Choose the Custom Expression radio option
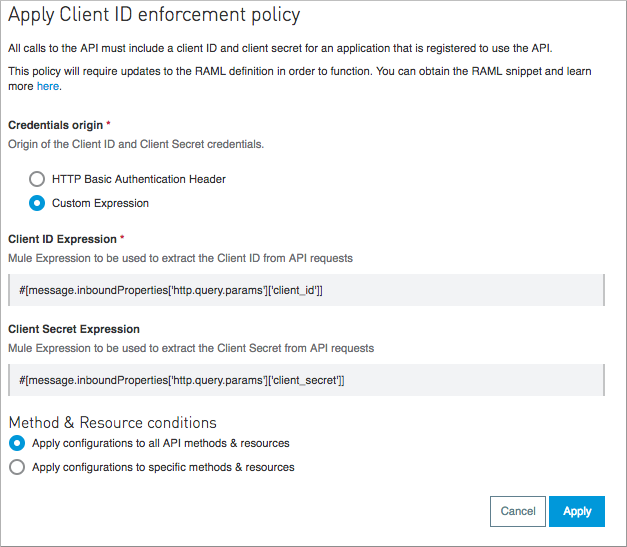 coord(37,203)
